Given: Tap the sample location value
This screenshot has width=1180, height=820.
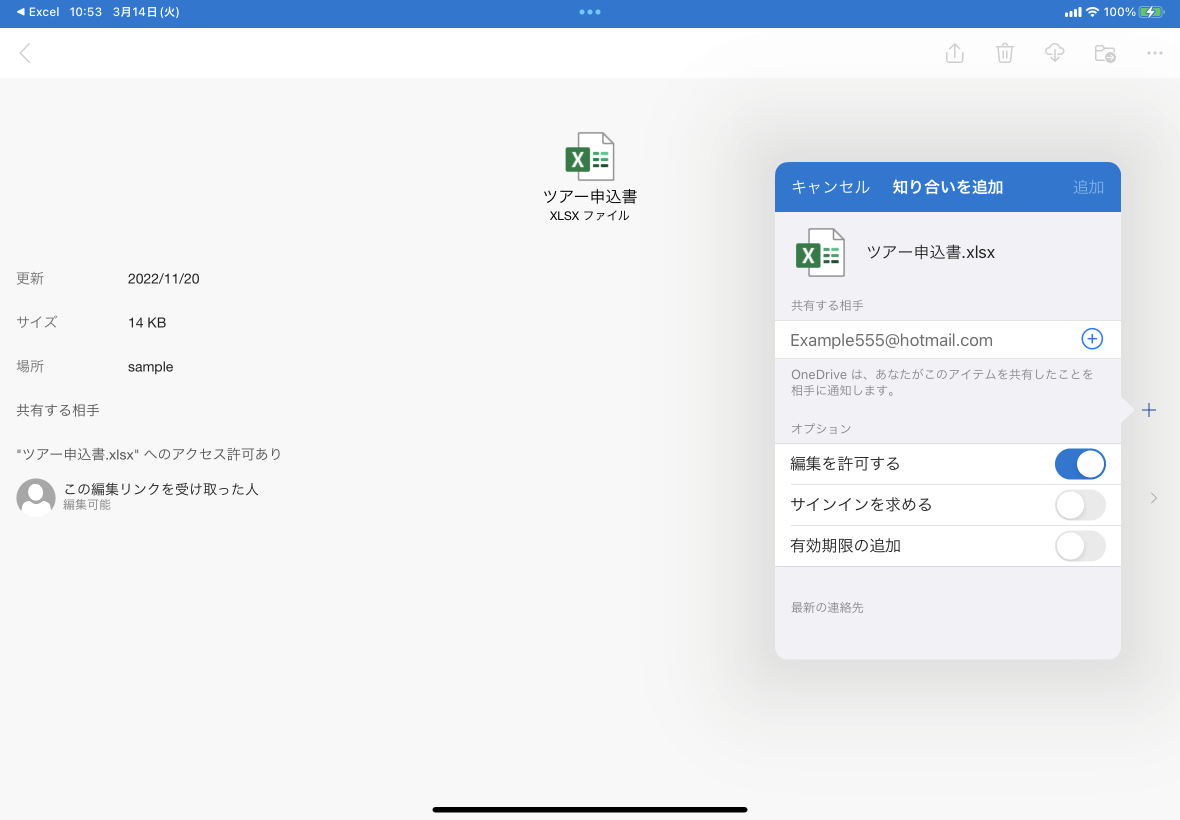Looking at the screenshot, I should (x=151, y=367).
